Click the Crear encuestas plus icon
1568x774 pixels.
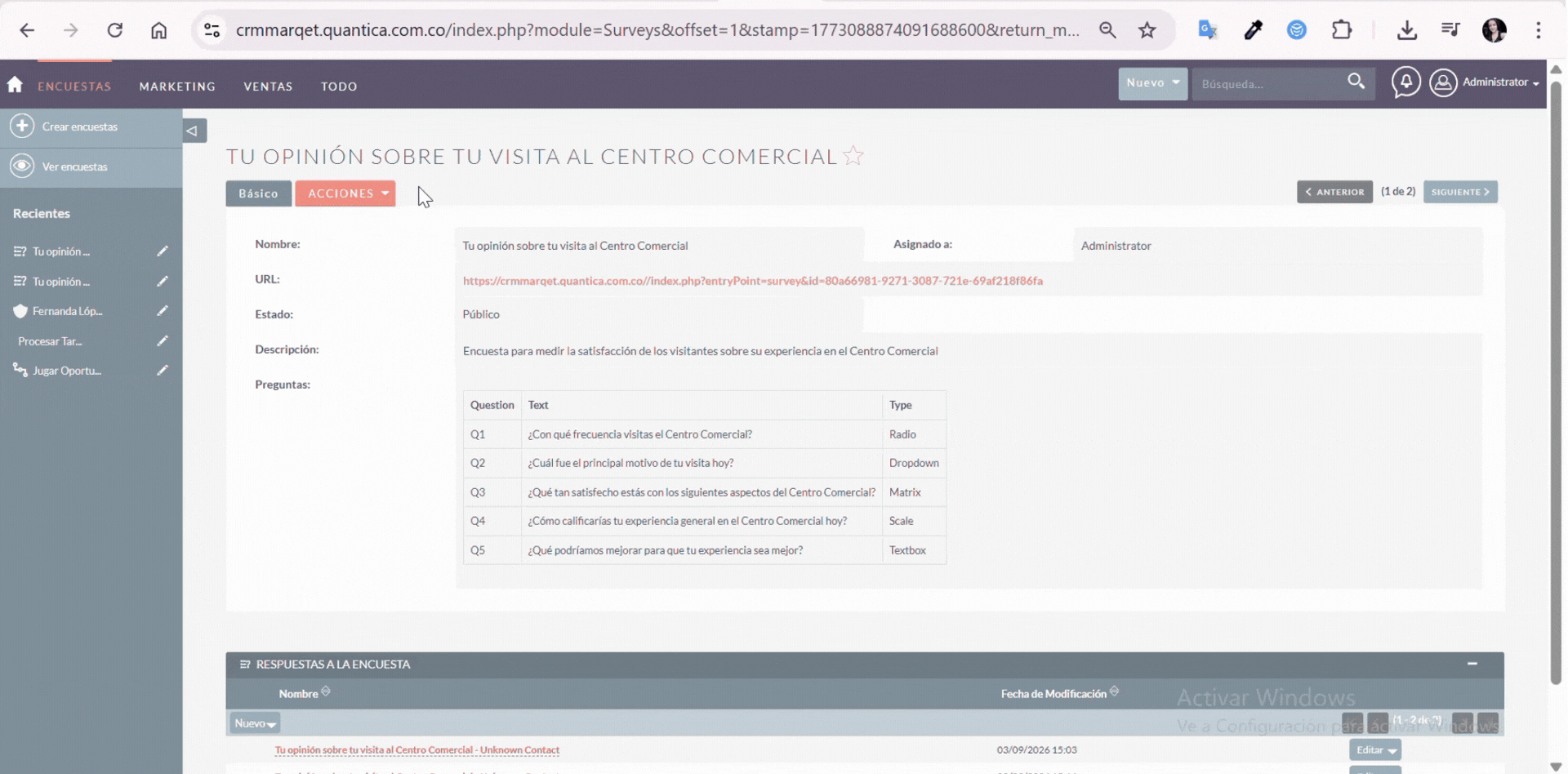click(x=22, y=127)
